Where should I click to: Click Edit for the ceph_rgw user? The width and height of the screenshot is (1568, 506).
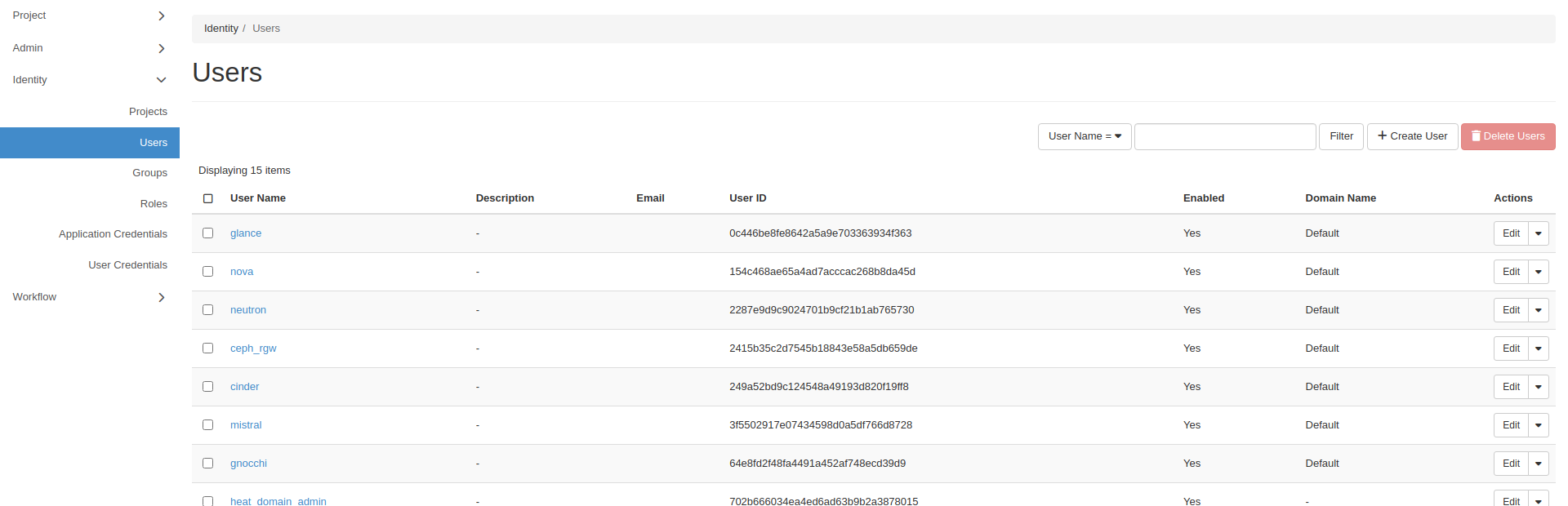click(1511, 348)
